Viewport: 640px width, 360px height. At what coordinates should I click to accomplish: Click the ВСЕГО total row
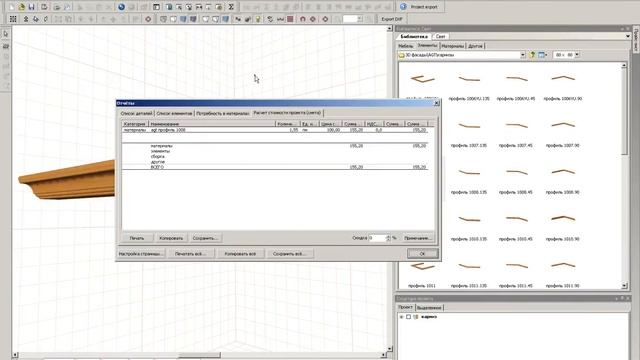275,167
